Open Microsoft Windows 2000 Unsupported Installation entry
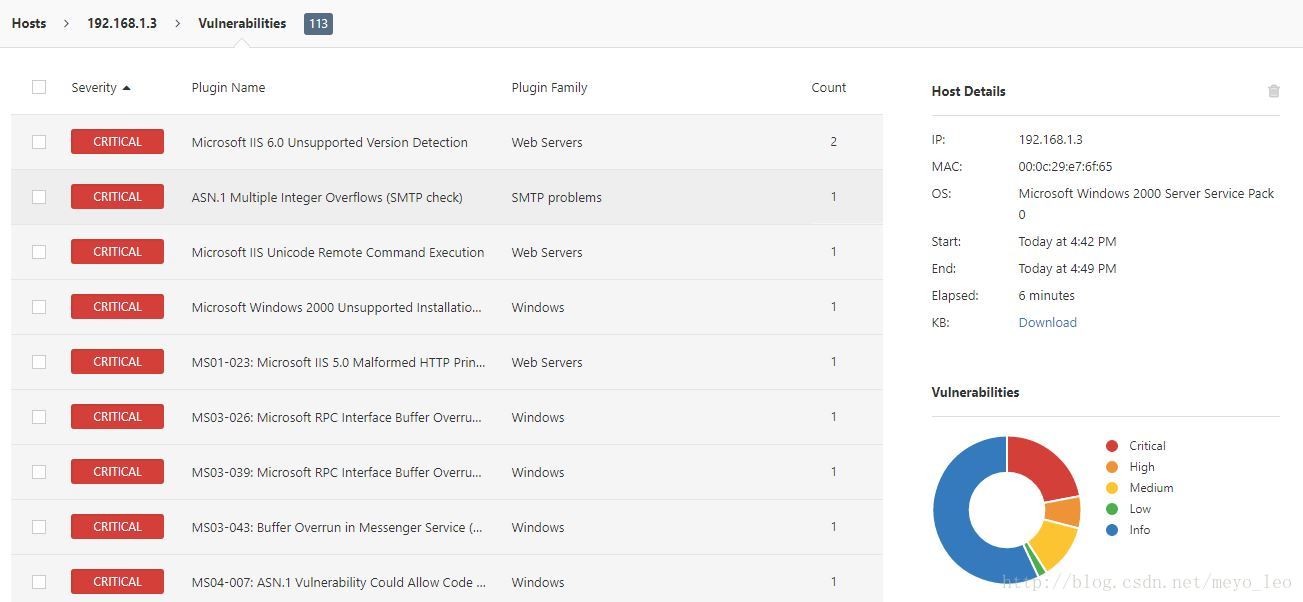Screen dimensions: 1303x602 [x=336, y=307]
